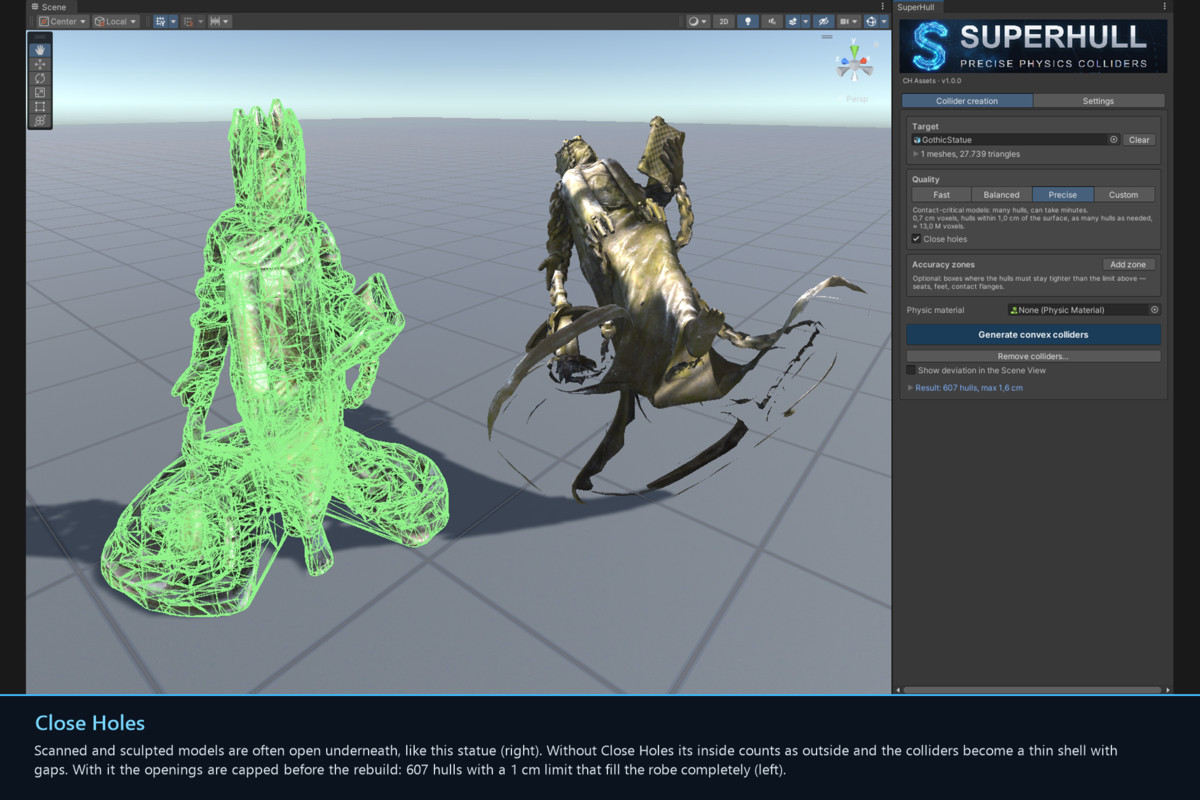Click the CH Assets v1.0.0 label
This screenshot has height=800, width=1200.
tap(931, 81)
